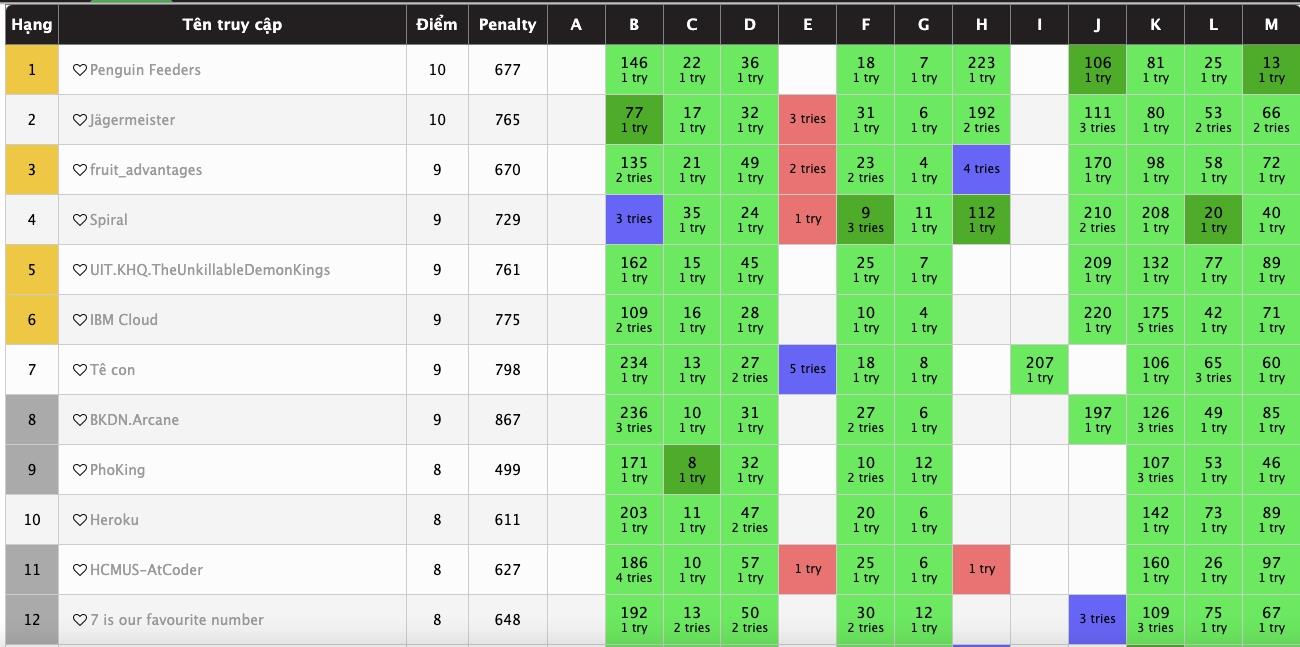Viewport: 1300px width, 647px height.
Task: Click the Điểm column header
Action: pos(437,24)
